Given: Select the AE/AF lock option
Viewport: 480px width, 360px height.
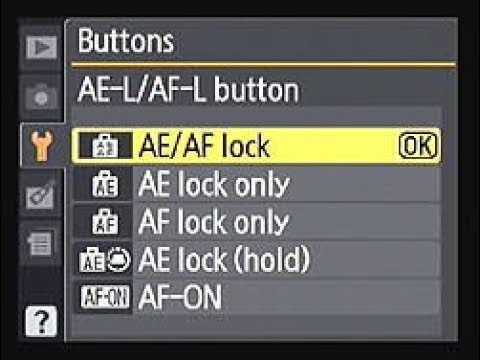Looking at the screenshot, I should 256,146.
